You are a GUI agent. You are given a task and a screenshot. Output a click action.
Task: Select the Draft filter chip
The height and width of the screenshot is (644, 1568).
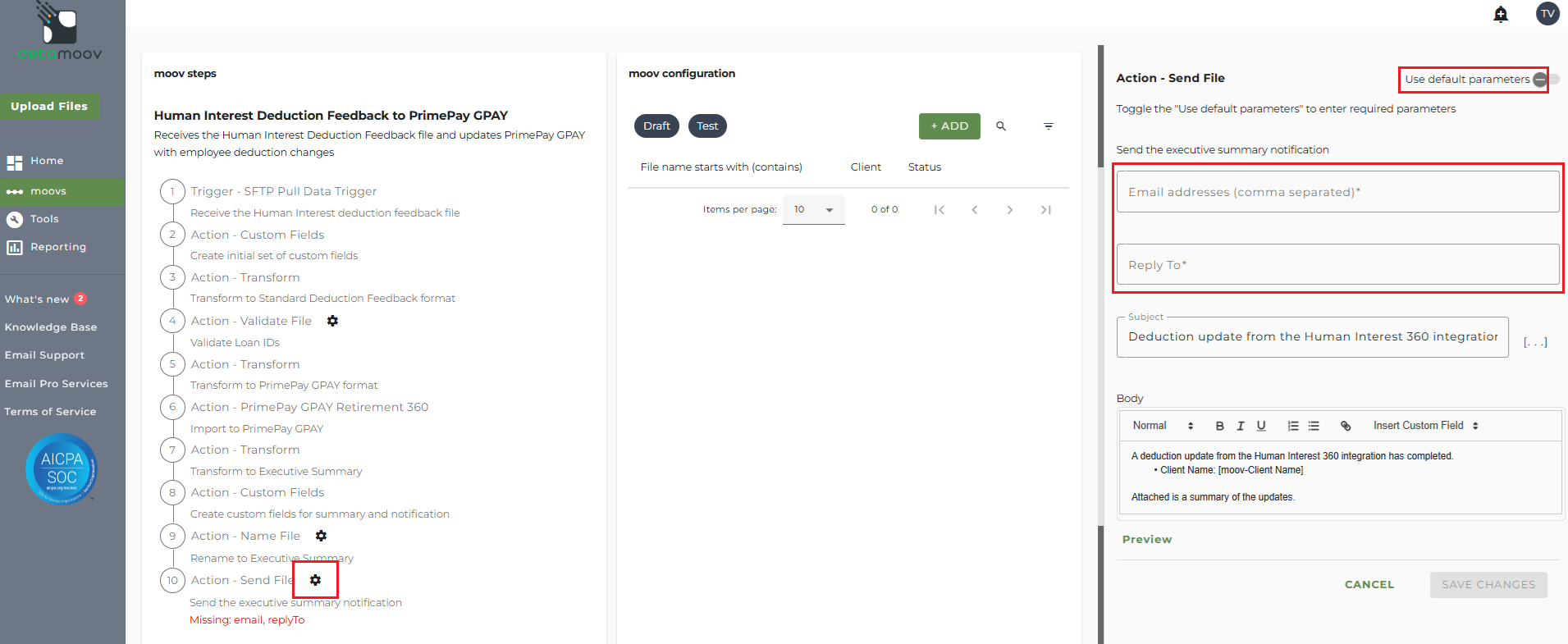click(x=656, y=126)
